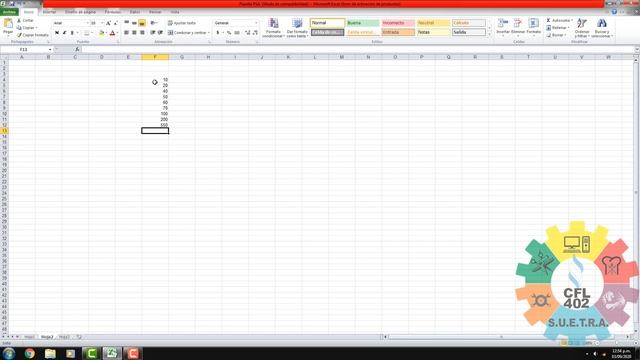640x360 pixels.
Task: Toggle italic formatting (K)
Action: click(64, 33)
